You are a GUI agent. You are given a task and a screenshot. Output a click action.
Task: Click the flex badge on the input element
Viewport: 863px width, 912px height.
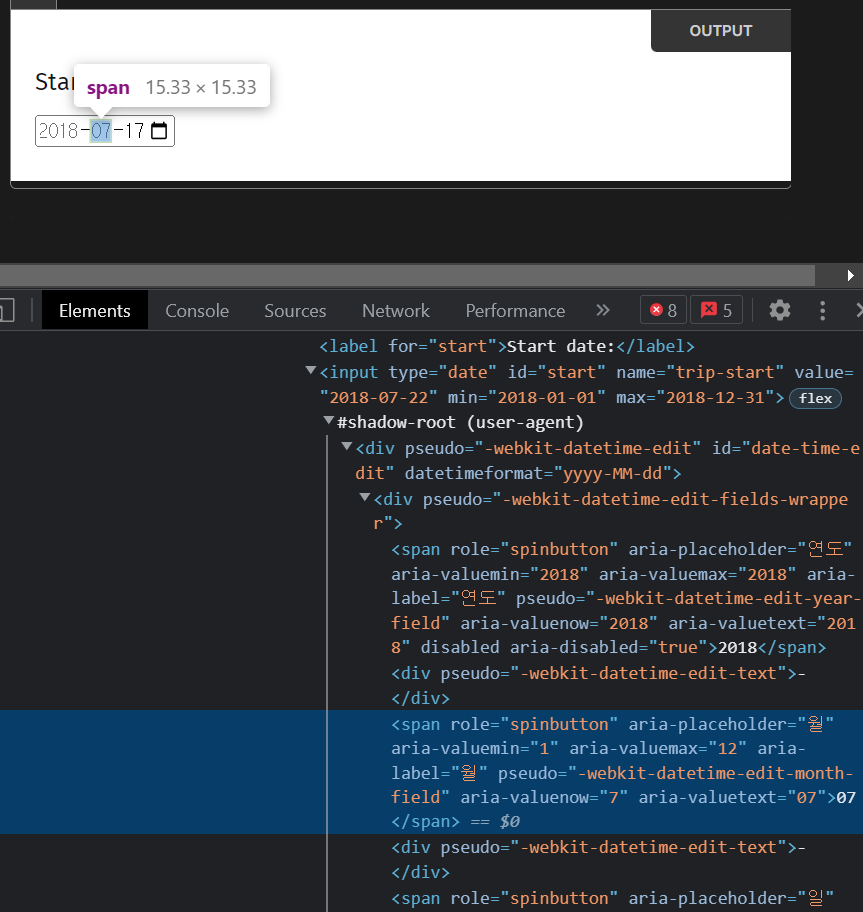click(815, 398)
